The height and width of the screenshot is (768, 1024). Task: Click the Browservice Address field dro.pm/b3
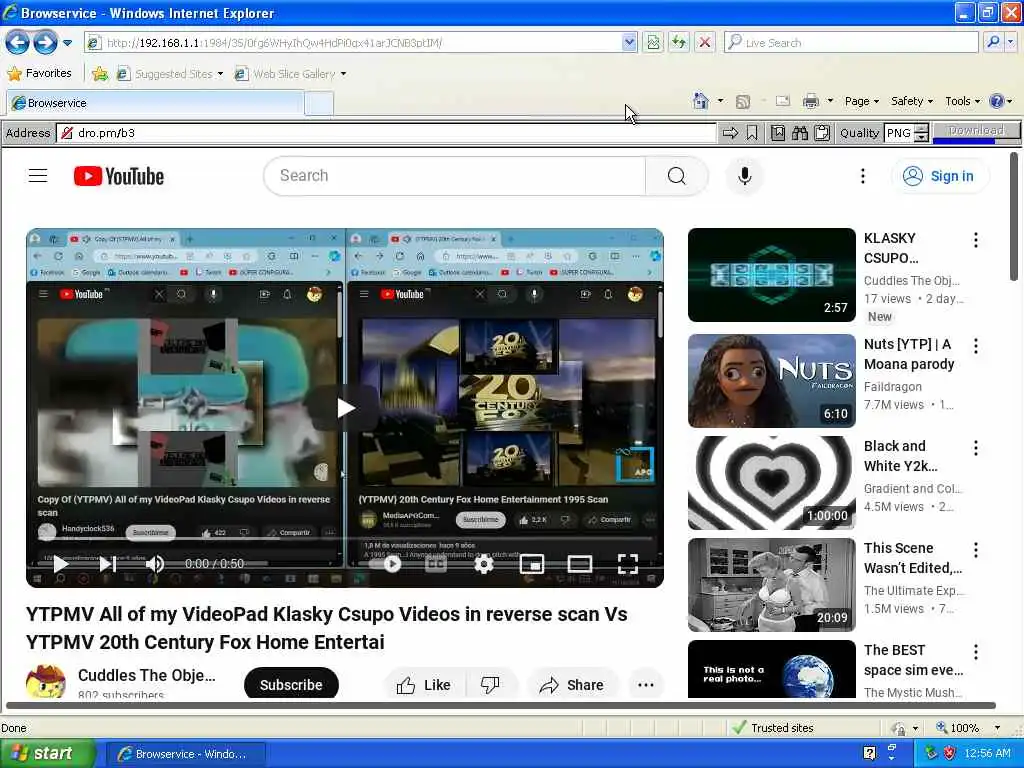tap(387, 133)
